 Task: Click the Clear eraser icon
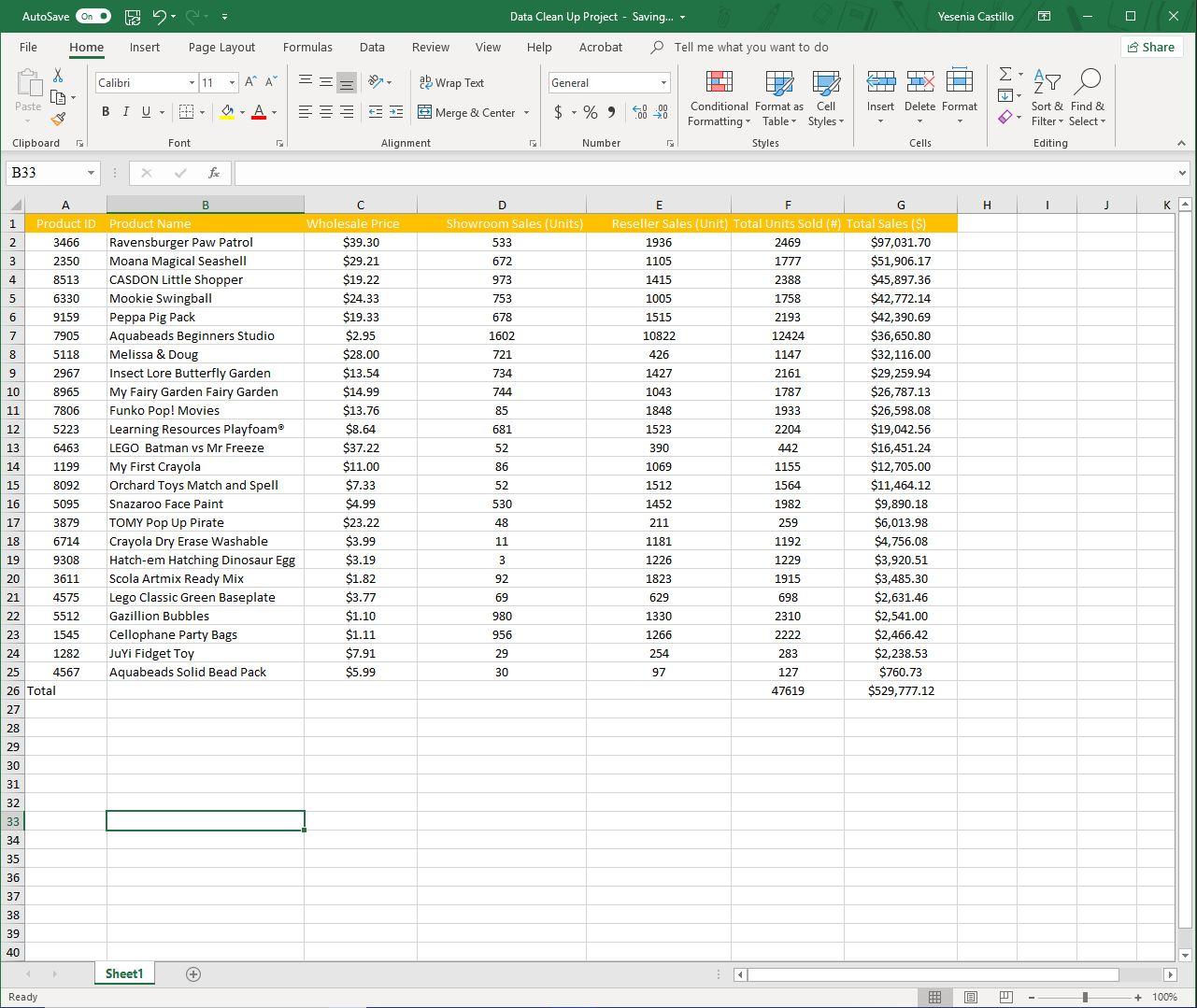point(1005,117)
